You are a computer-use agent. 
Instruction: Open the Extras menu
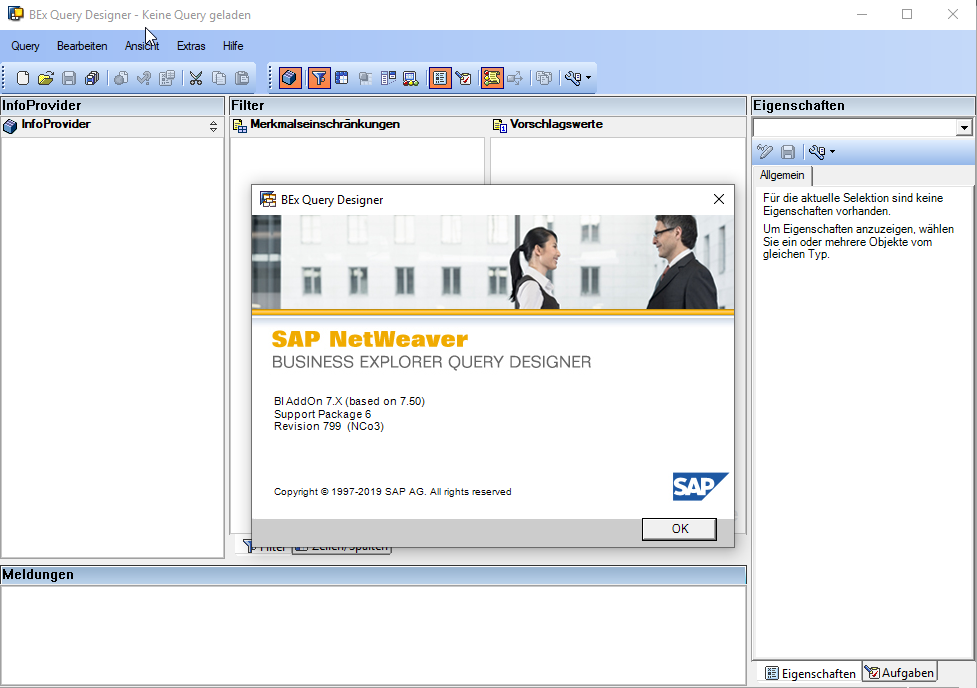[191, 46]
